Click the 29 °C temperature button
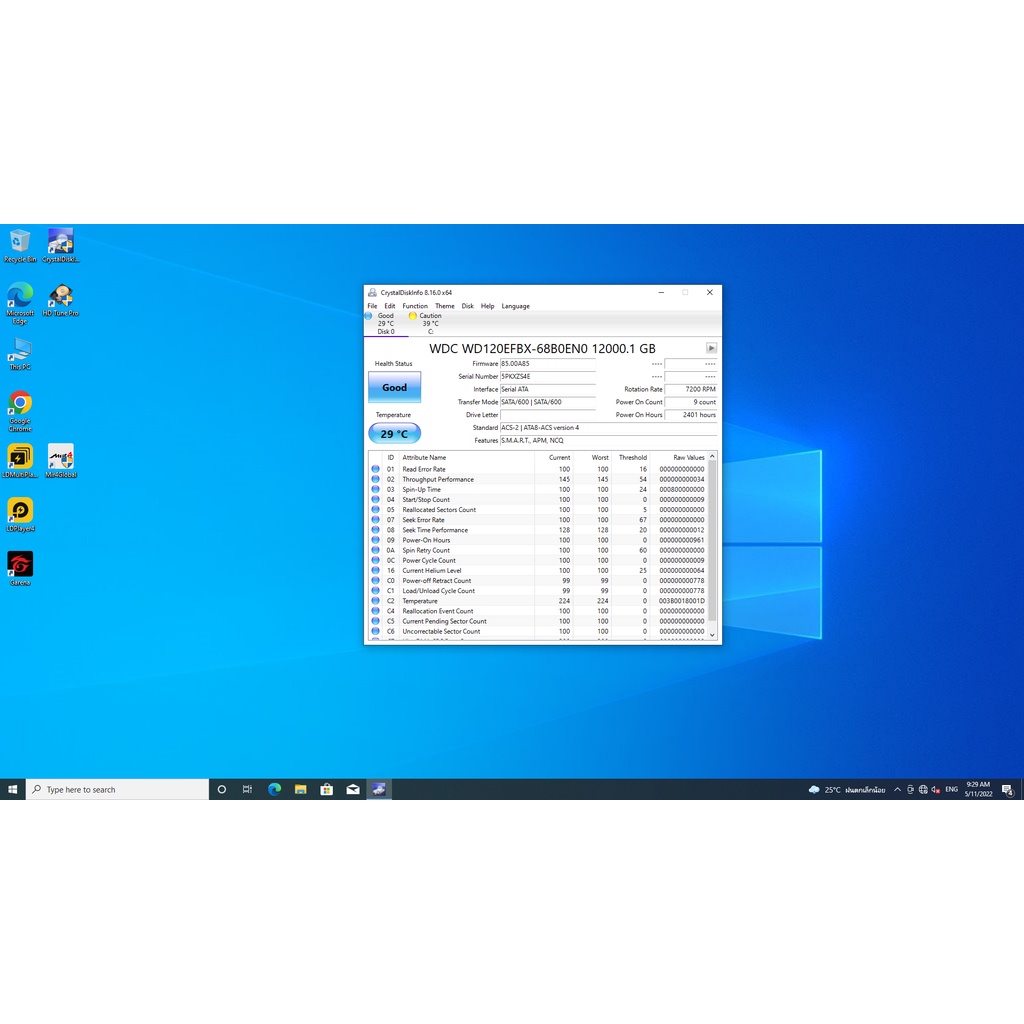The image size is (1024, 1024). tap(394, 434)
